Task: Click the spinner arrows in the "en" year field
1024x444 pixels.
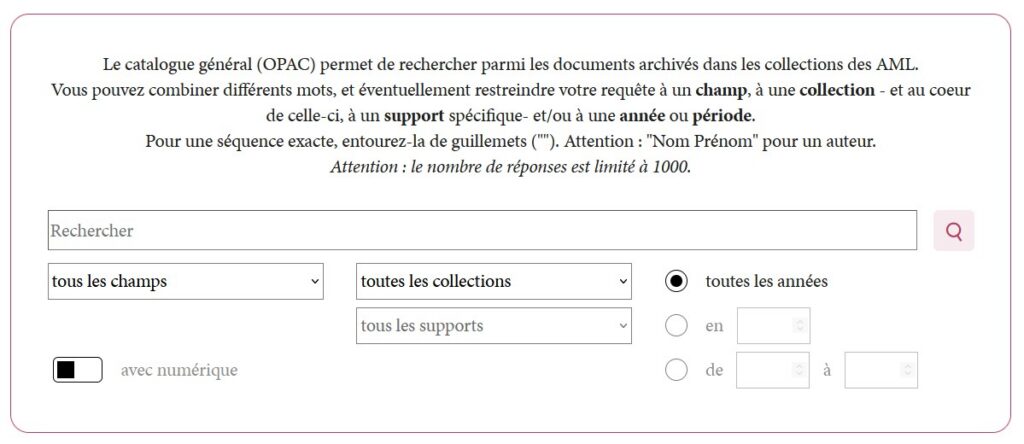Action: [x=798, y=326]
